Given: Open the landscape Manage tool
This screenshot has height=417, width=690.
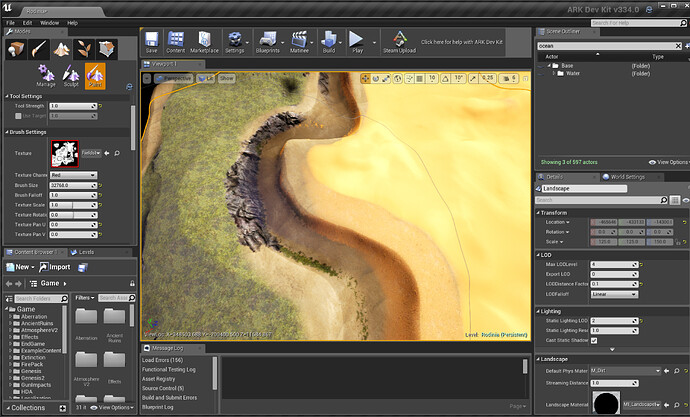Looking at the screenshot, I should [46, 76].
